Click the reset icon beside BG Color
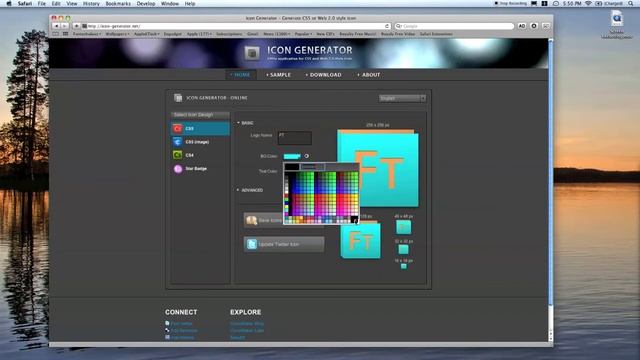The width and height of the screenshot is (640, 360). pos(307,156)
